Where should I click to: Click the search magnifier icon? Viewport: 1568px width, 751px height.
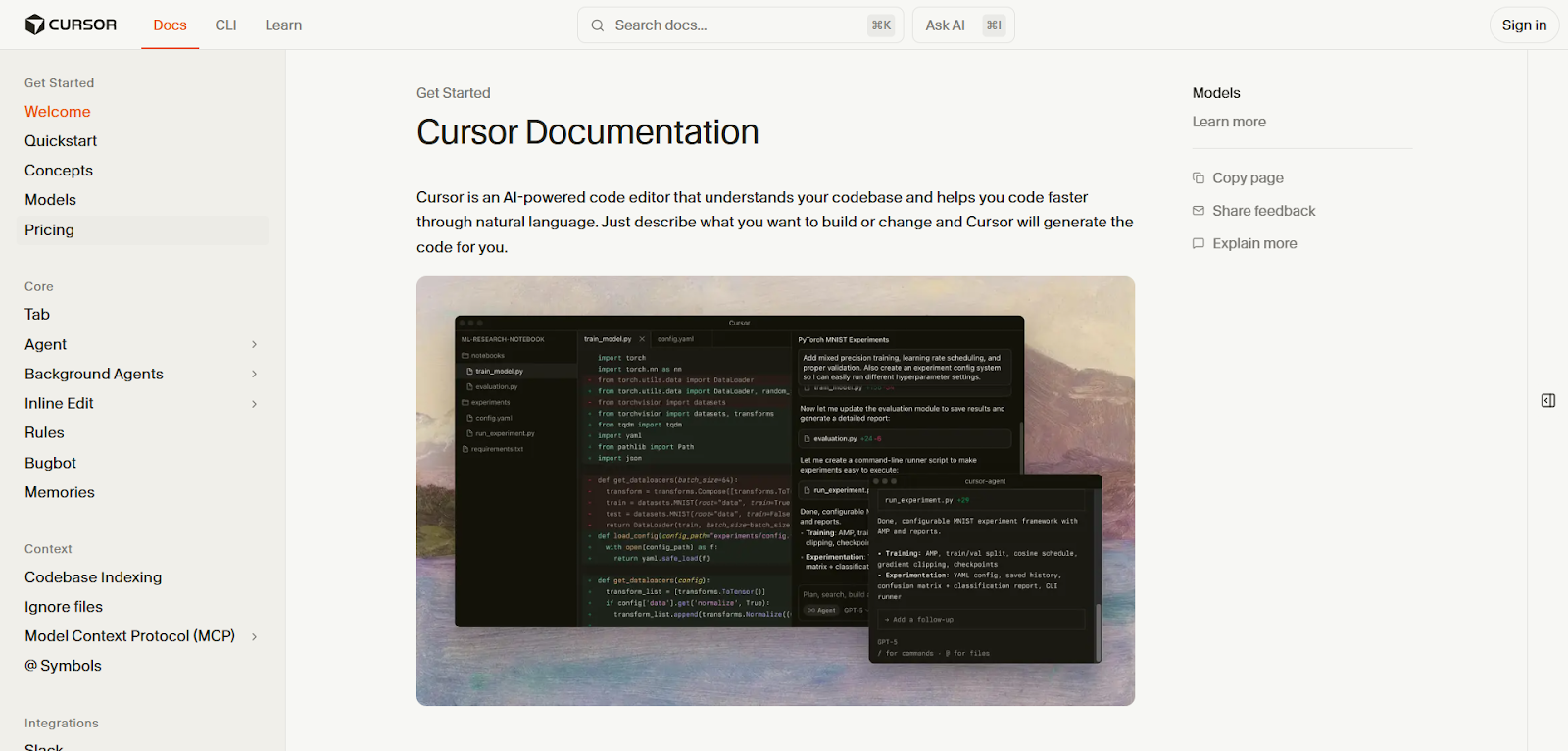coord(597,25)
